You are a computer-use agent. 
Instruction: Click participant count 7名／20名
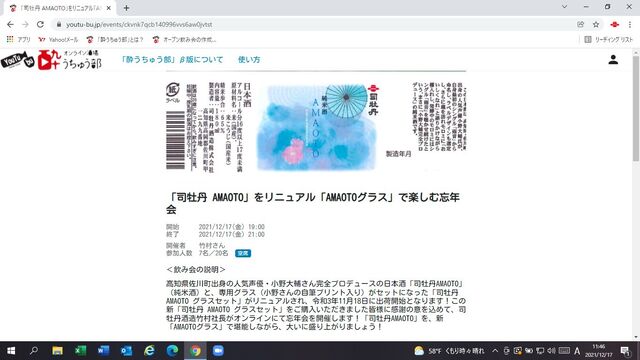pos(213,253)
